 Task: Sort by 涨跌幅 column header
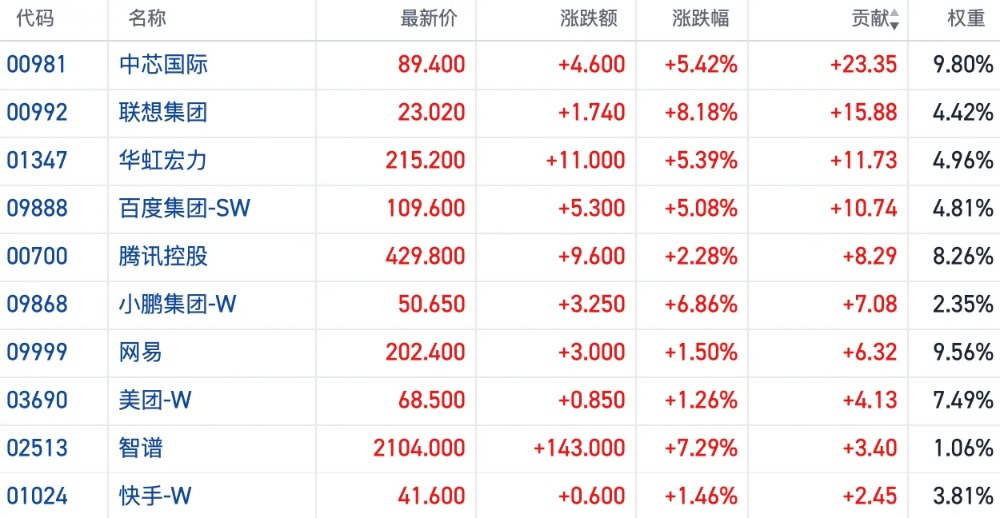(700, 18)
